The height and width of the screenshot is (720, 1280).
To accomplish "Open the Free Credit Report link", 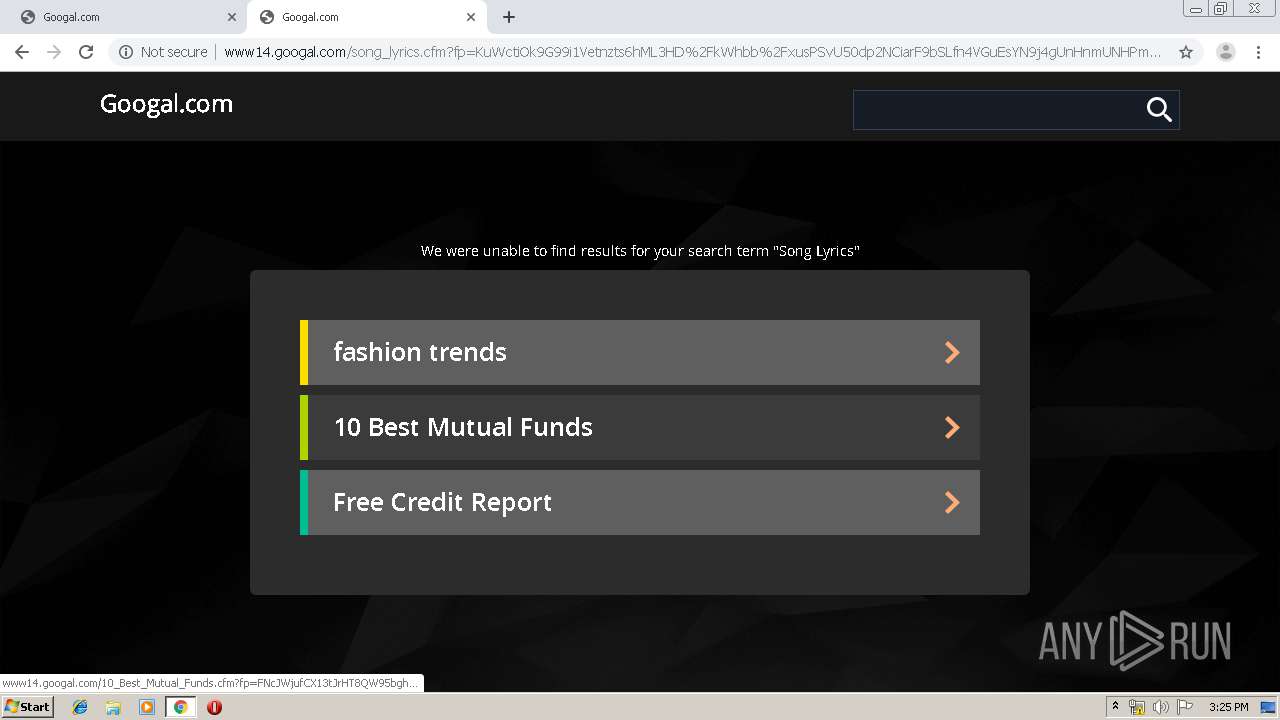I will pos(640,502).
